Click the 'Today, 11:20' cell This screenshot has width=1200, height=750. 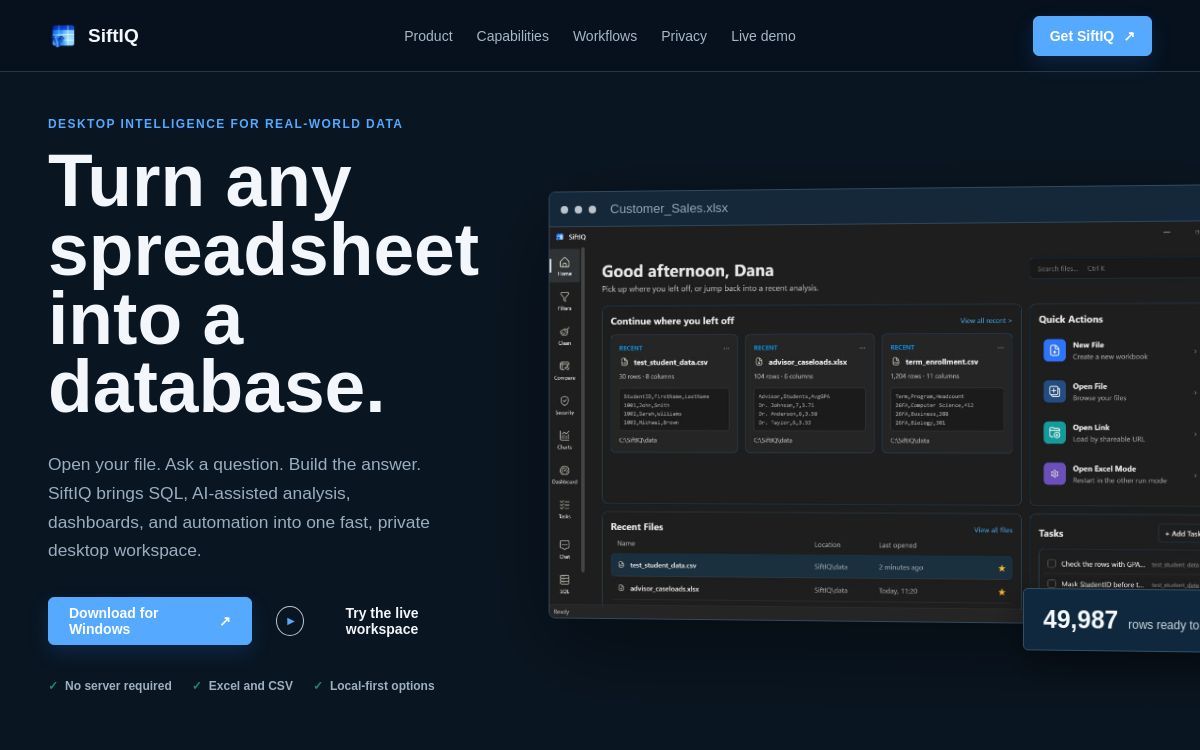click(898, 591)
